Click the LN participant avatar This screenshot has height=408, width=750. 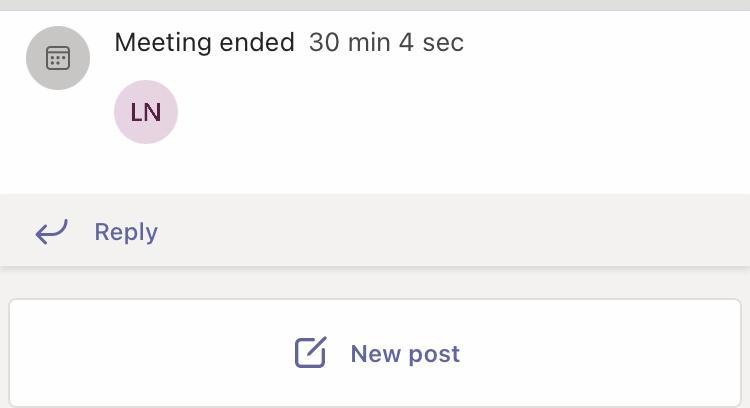pos(146,112)
